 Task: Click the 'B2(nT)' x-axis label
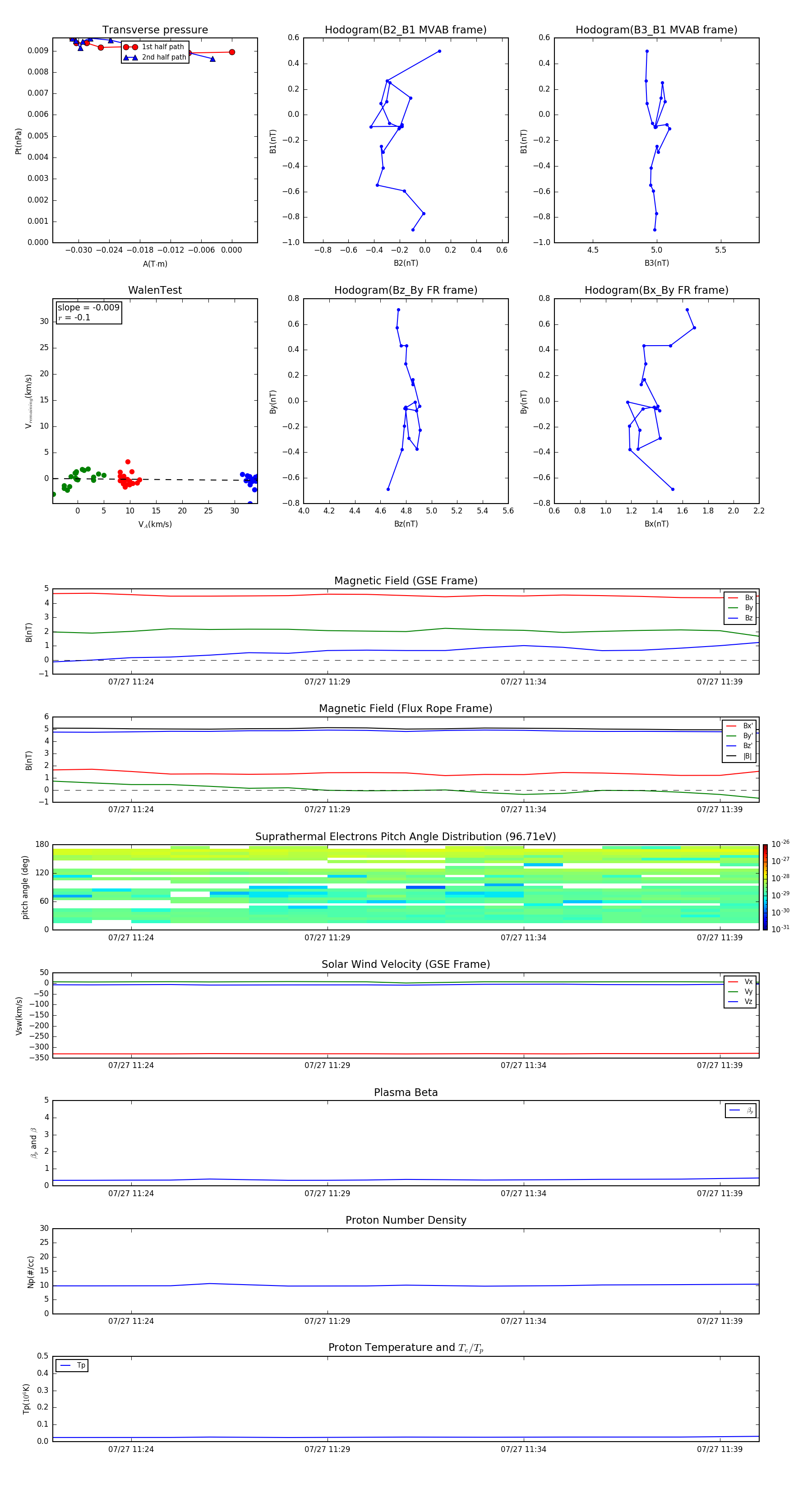click(x=406, y=263)
